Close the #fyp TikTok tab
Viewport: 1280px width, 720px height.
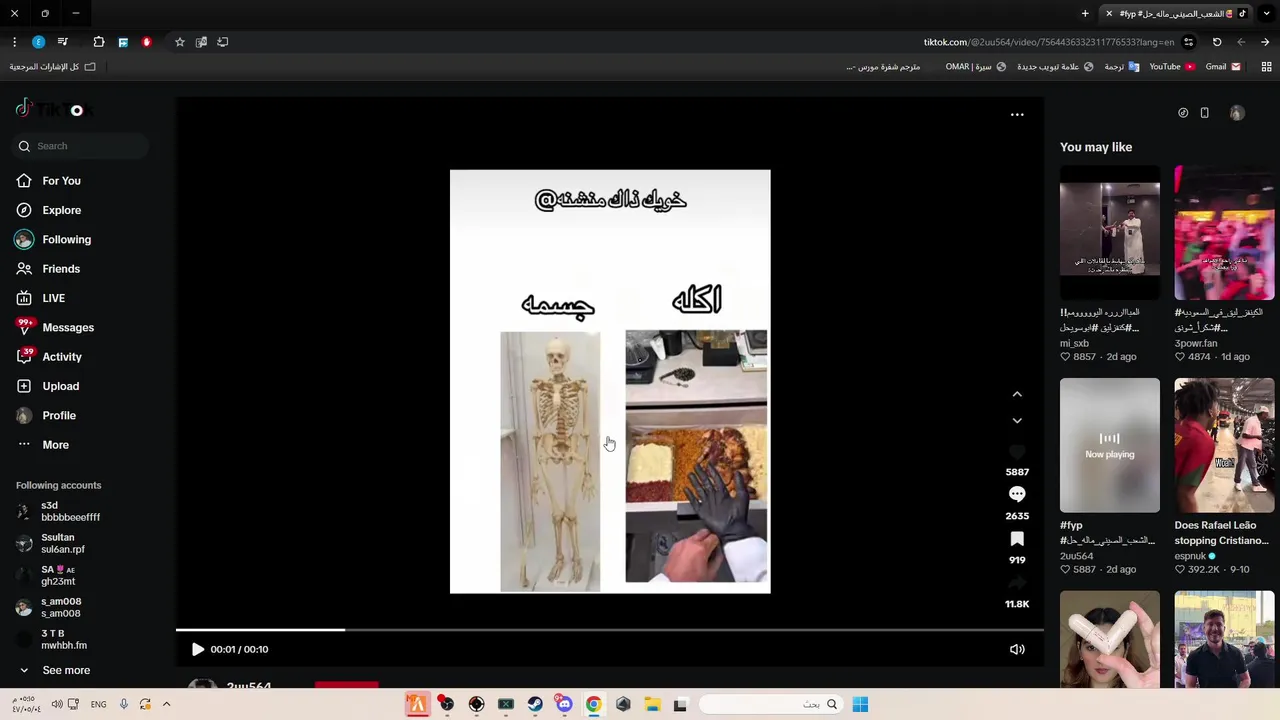[1109, 14]
